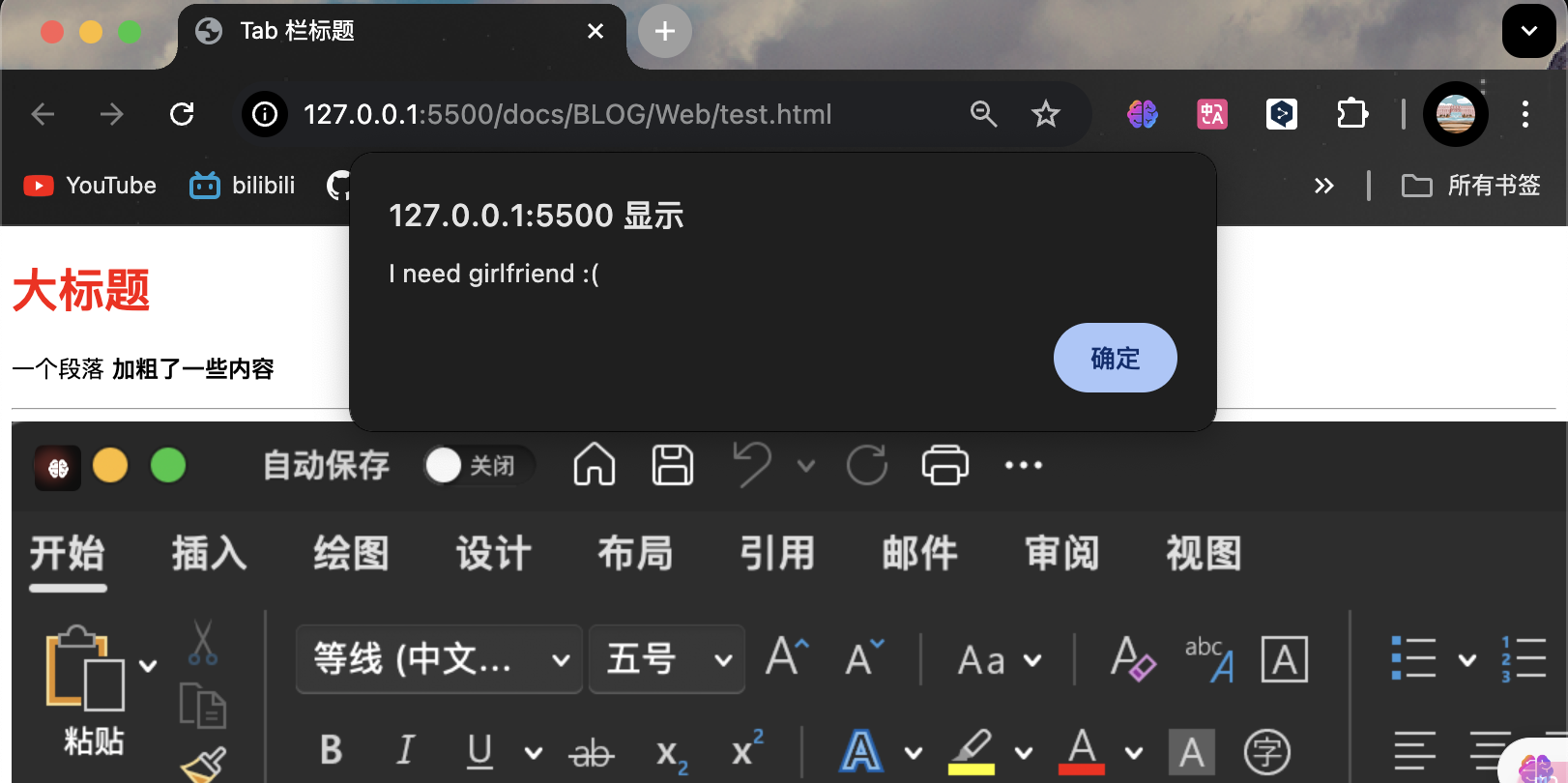Click the Copy icon in Word ribbon
The image size is (1568, 783).
tap(203, 706)
